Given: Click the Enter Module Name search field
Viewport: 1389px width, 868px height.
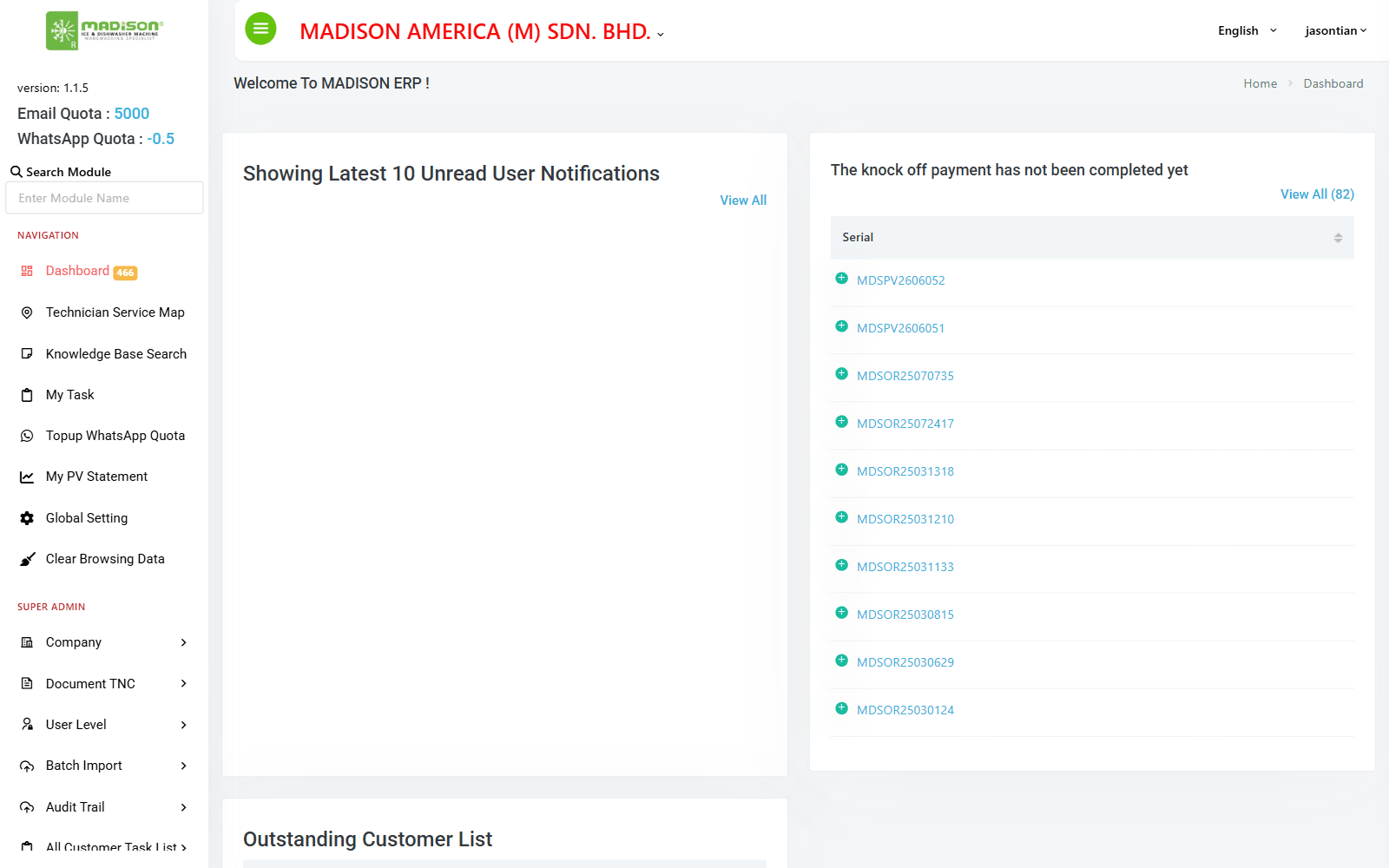Looking at the screenshot, I should coord(104,198).
